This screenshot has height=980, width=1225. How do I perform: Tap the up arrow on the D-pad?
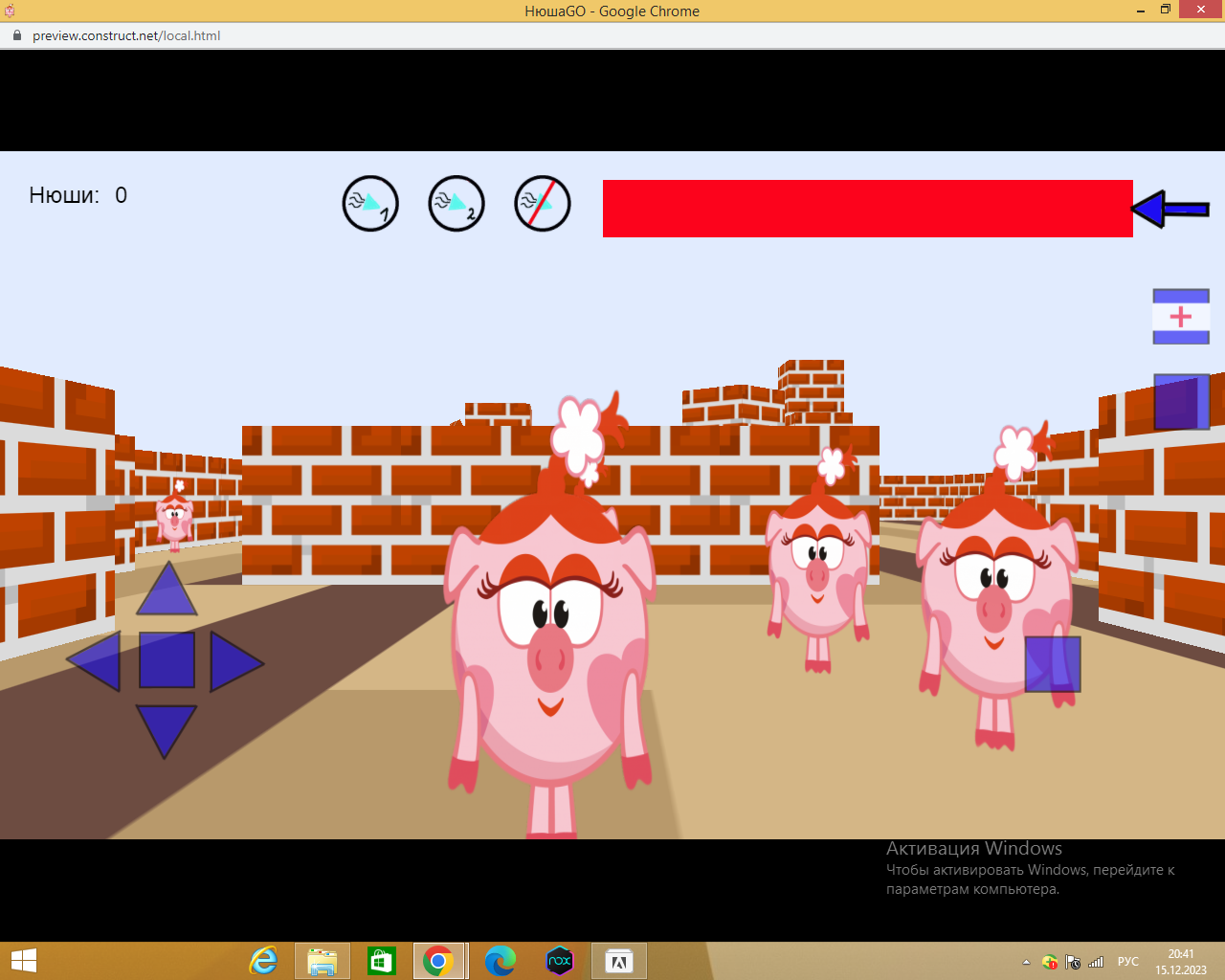click(x=167, y=589)
